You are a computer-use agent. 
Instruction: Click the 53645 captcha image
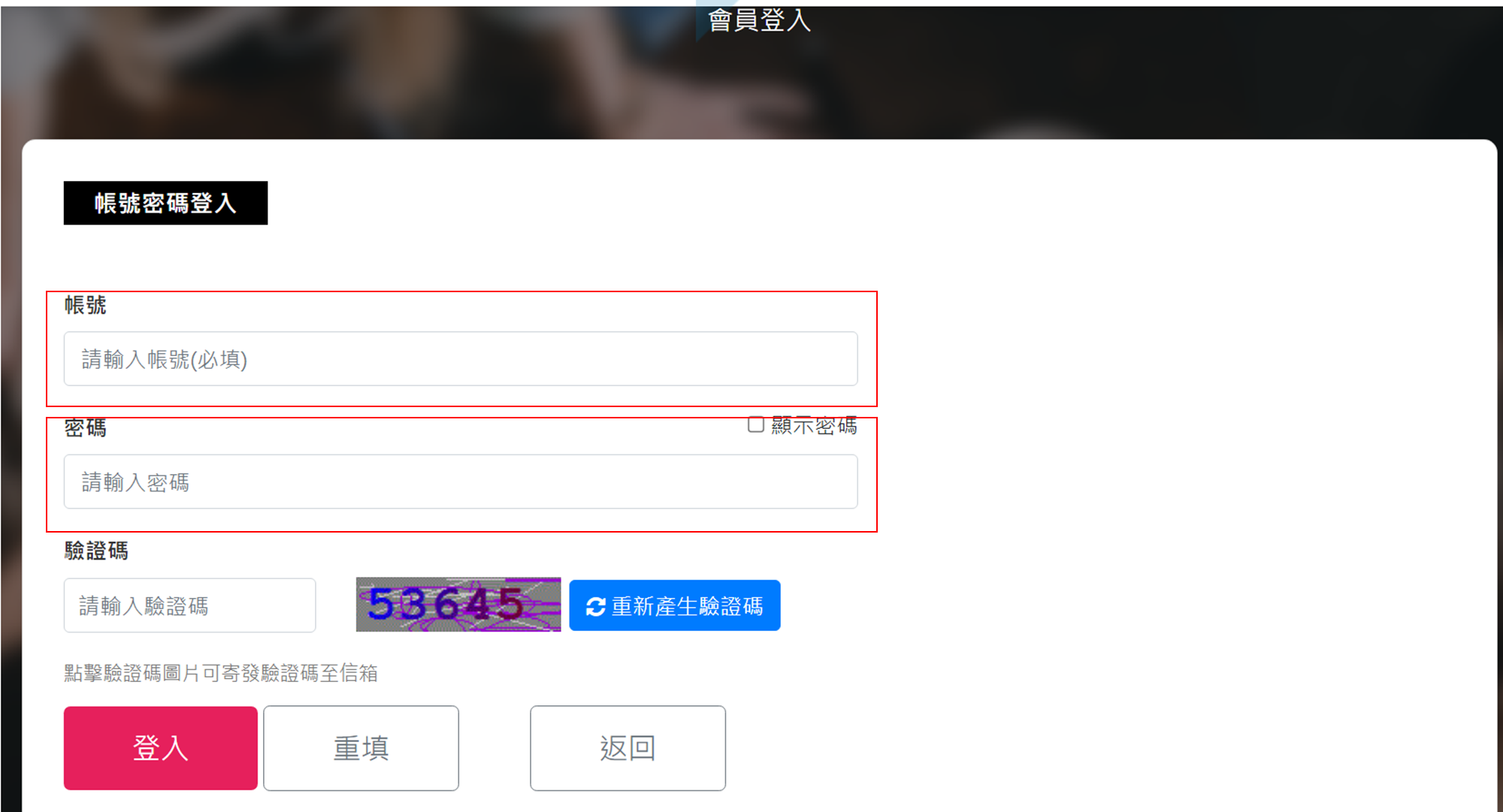pyautogui.click(x=458, y=605)
